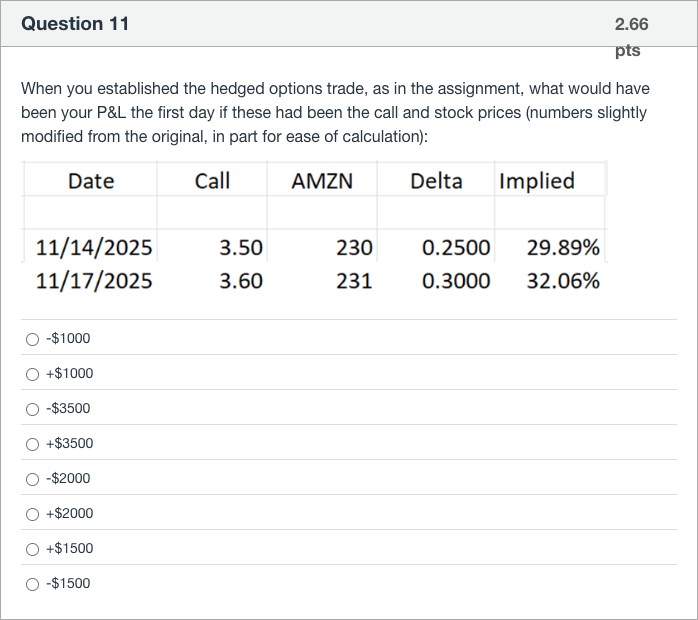Mark -$2000 as the answer

click(33, 479)
